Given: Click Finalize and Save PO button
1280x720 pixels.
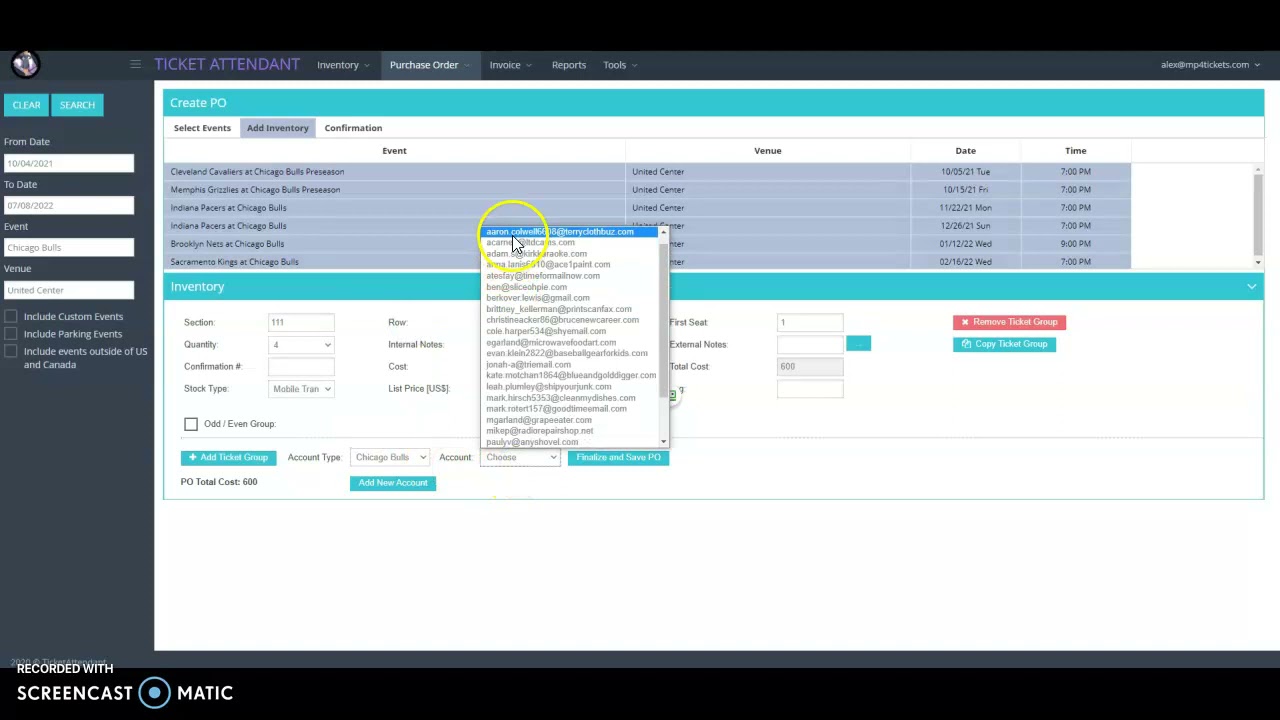Looking at the screenshot, I should 618,457.
